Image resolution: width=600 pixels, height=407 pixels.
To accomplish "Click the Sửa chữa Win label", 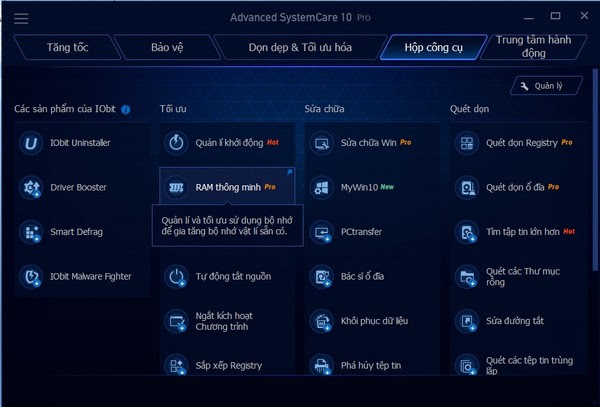I will point(368,143).
